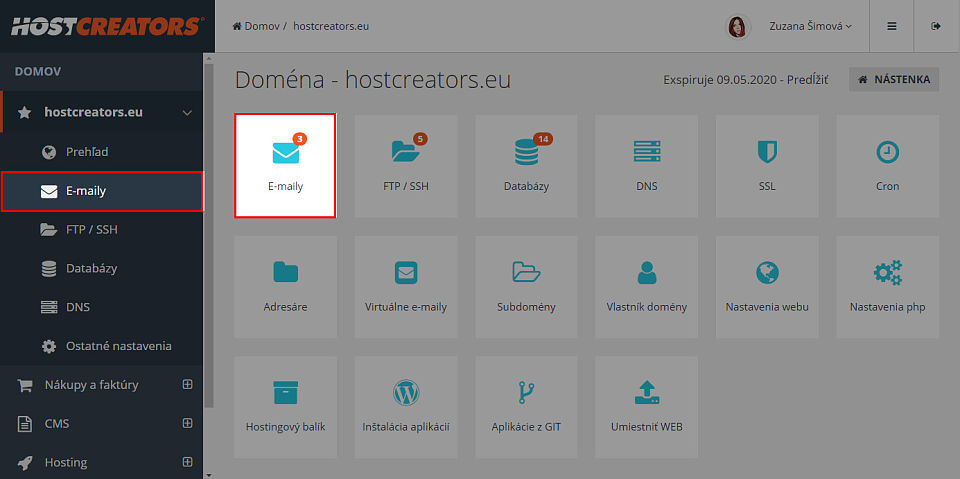The width and height of the screenshot is (960, 479).
Task: Select Prehľad in the sidebar
Action: coord(102,152)
